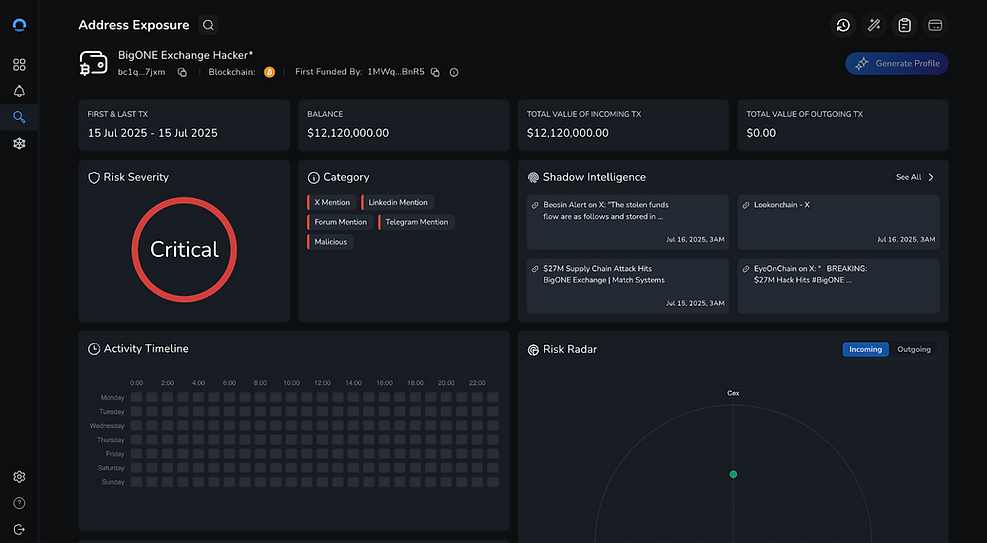The width and height of the screenshot is (987, 543).
Task: Click link icon on Lookonchain card
Action: [x=746, y=205]
